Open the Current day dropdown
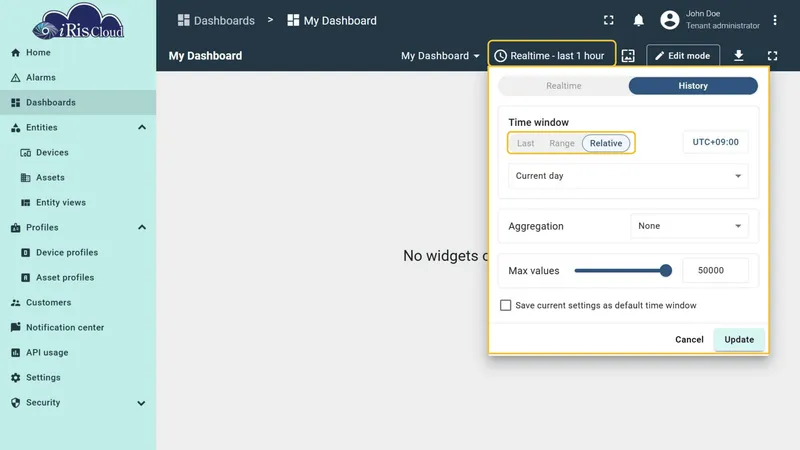 pyautogui.click(x=628, y=176)
